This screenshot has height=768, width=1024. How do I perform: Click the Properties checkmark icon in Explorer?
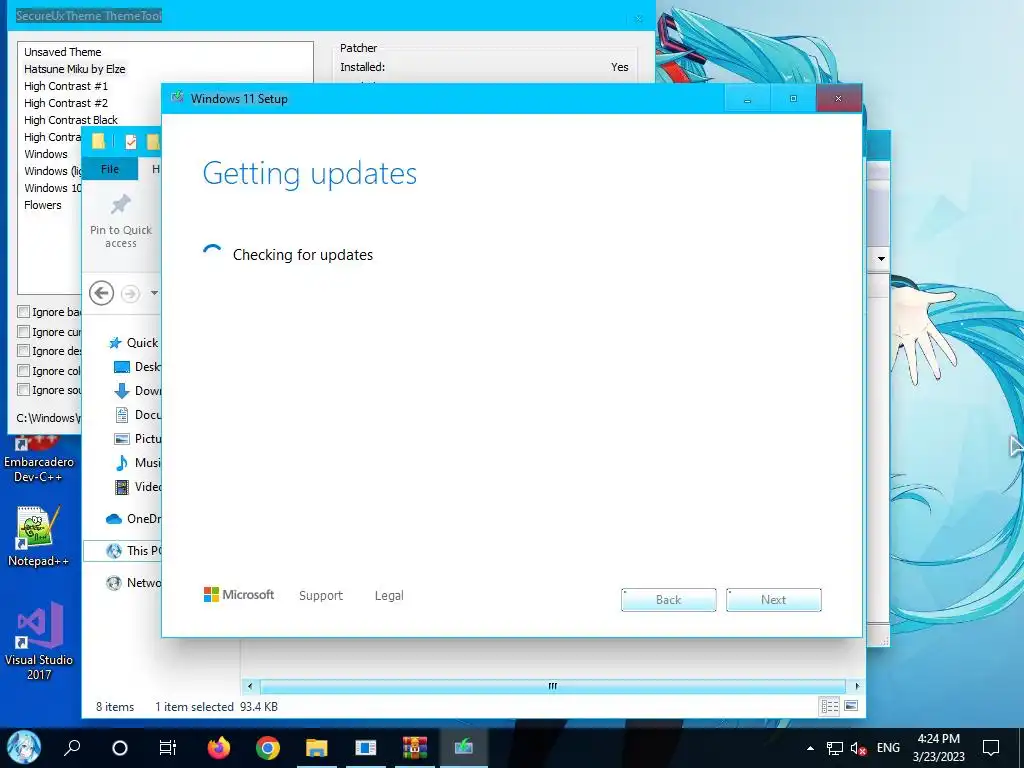coord(131,141)
